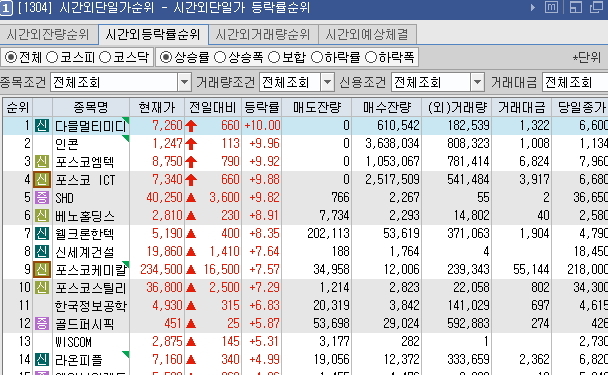This screenshot has height=375, width=608.
Task: Sort by the (외)거래량 column header
Action: coord(457,107)
